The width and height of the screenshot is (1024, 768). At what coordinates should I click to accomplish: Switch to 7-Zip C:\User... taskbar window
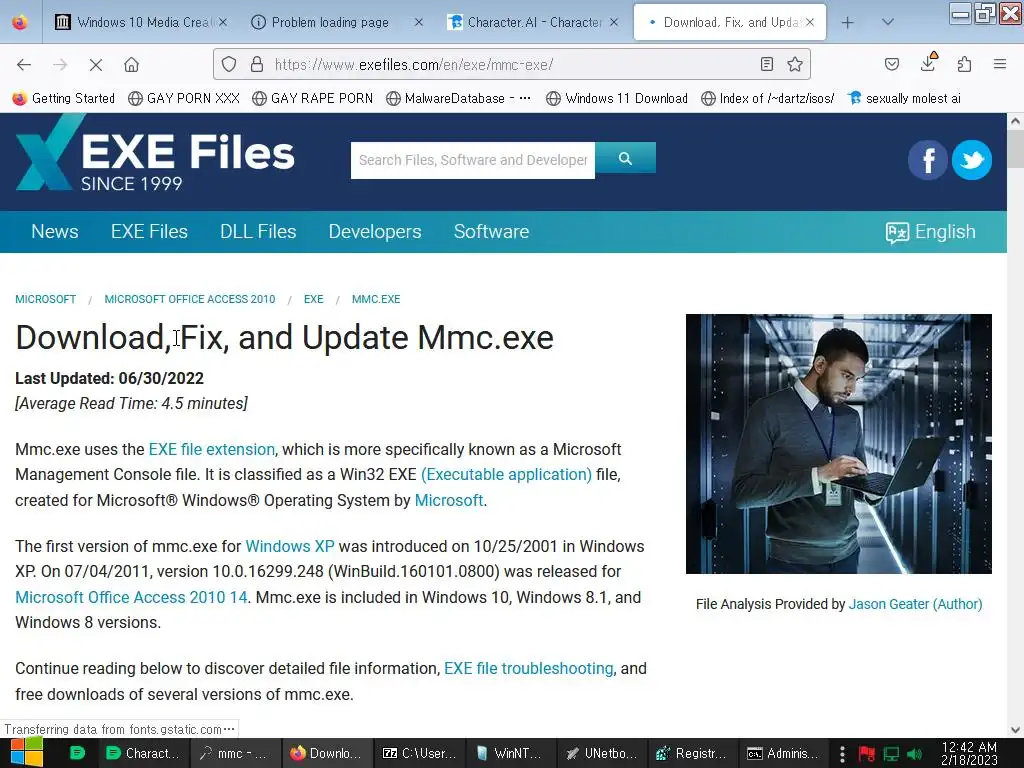click(x=419, y=753)
